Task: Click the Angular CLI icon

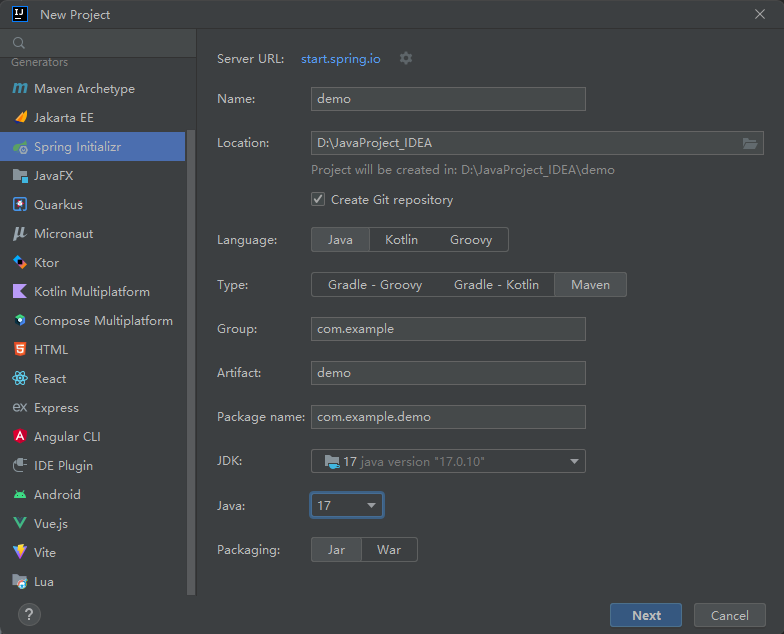Action: [20, 436]
